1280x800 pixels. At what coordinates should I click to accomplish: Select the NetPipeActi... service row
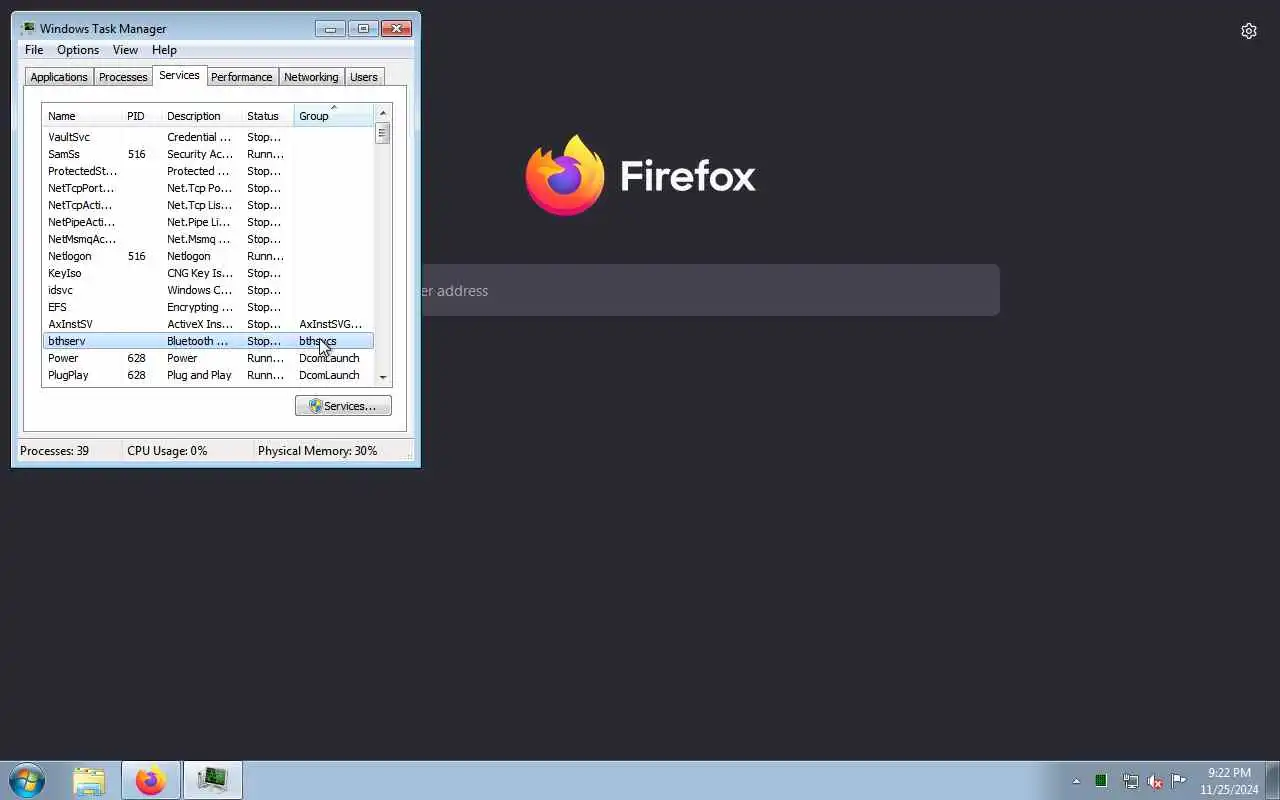(208, 222)
